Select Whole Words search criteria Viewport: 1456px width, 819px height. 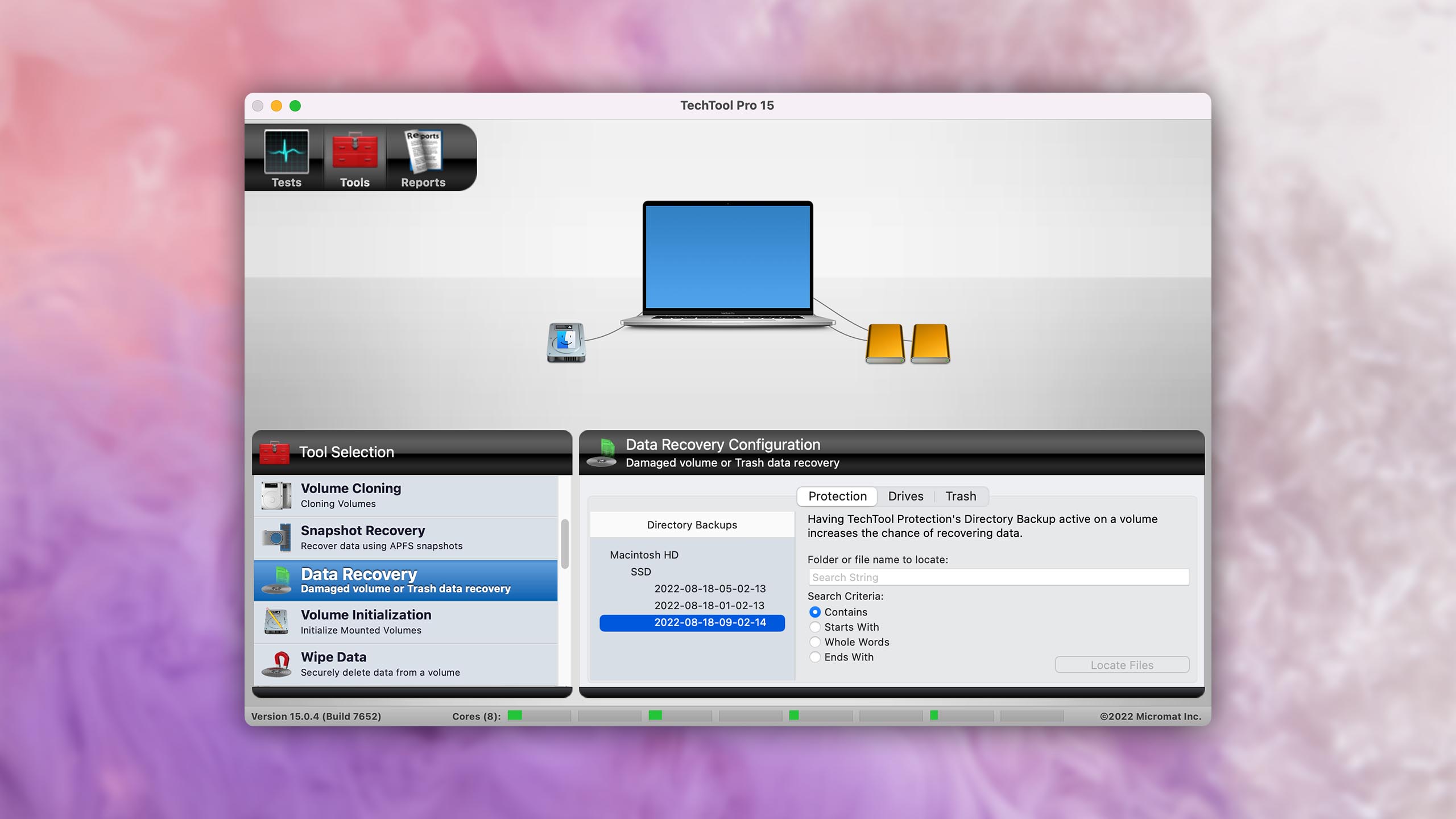(x=815, y=642)
